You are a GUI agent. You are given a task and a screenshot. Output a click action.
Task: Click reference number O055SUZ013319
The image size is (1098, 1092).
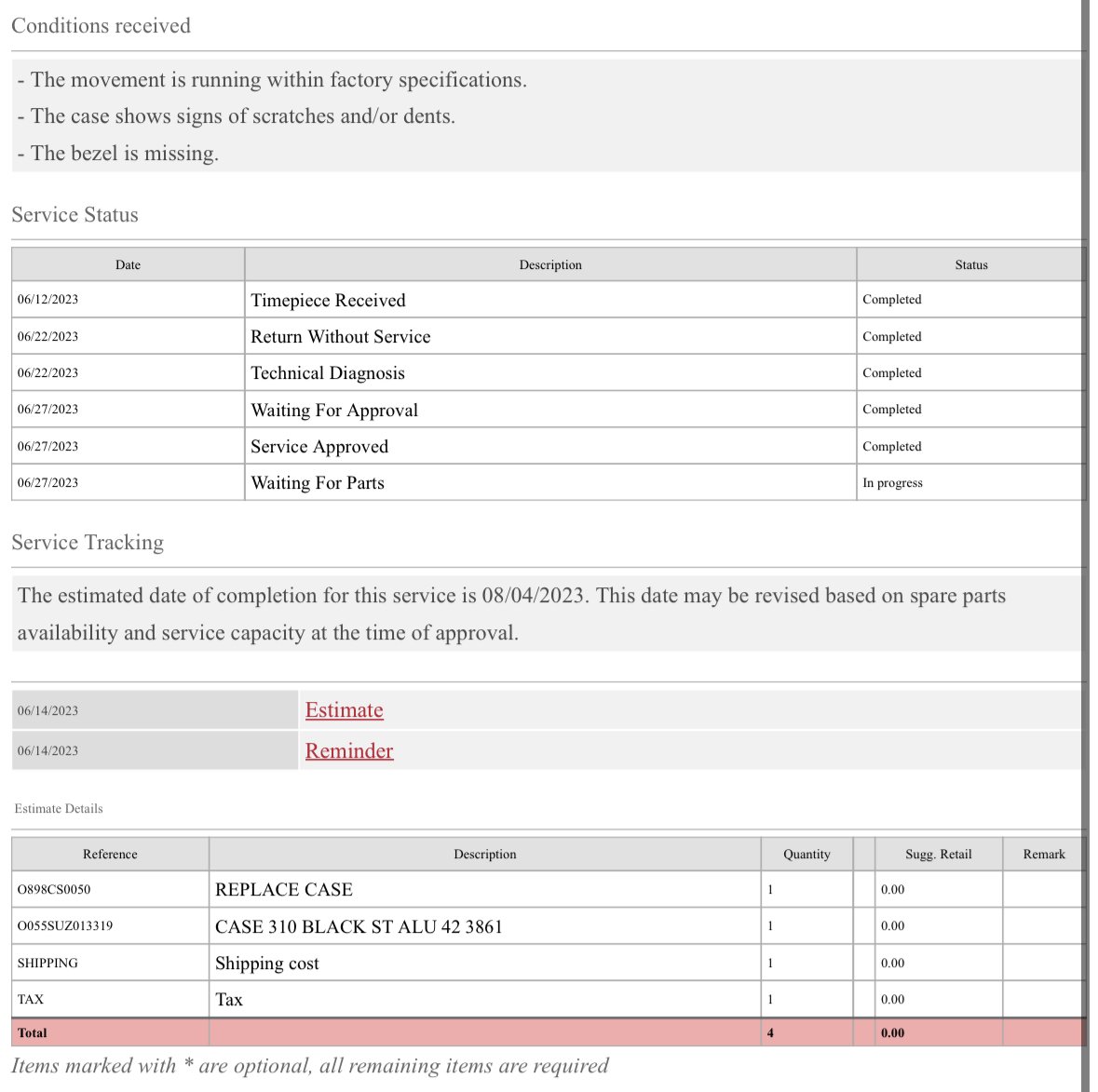65,926
